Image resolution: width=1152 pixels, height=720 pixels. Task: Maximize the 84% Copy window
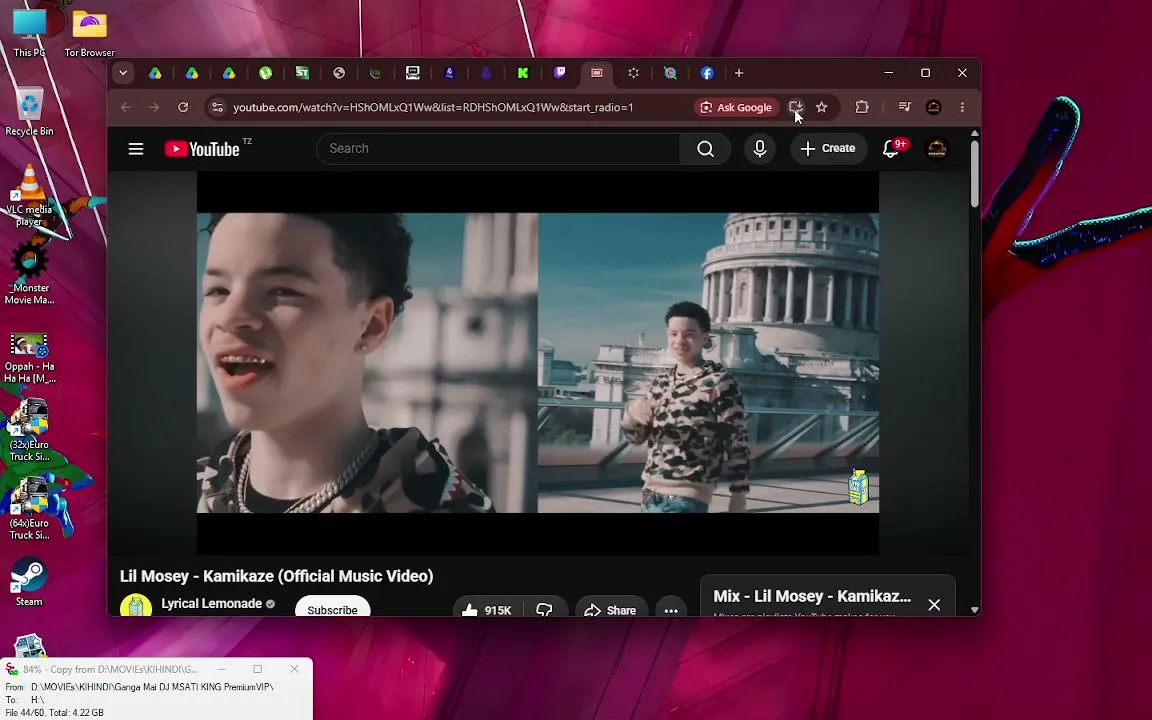(x=258, y=669)
